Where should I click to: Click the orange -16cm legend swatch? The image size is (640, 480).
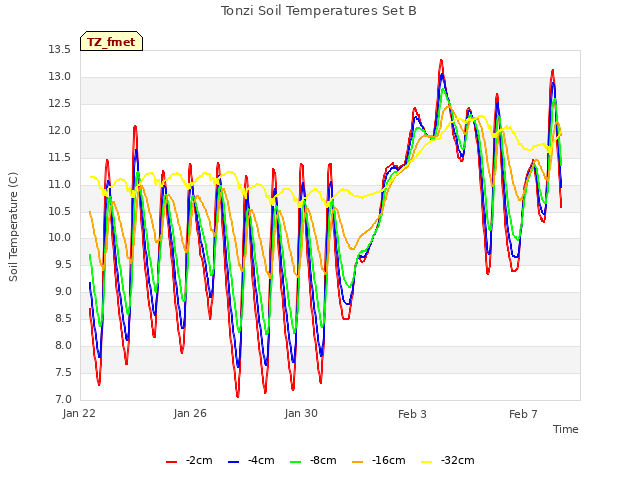358,462
